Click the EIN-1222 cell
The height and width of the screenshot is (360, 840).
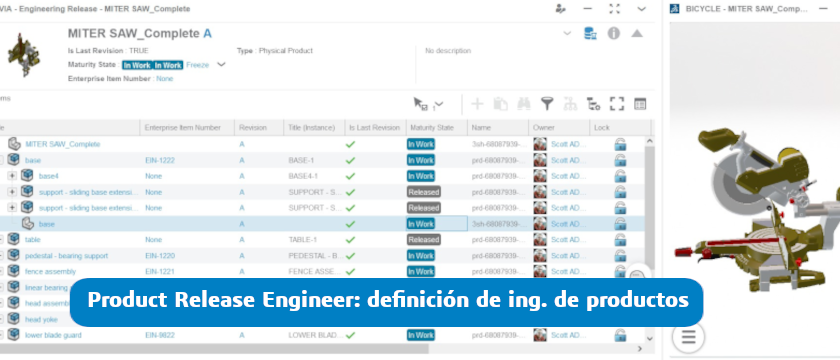160,160
